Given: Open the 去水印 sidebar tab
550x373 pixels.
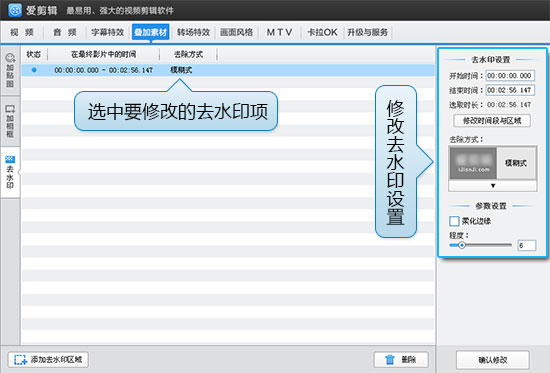Looking at the screenshot, I should [x=10, y=172].
